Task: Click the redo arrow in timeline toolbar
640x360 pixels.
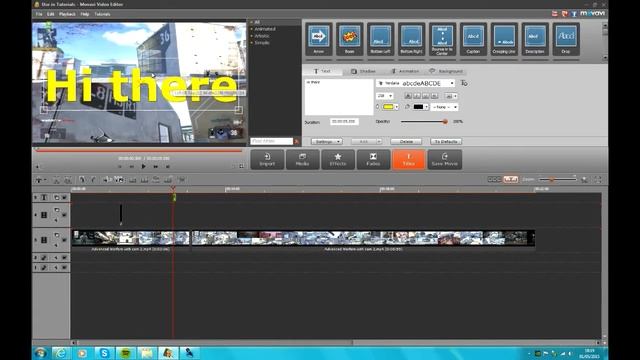Action: (93, 180)
